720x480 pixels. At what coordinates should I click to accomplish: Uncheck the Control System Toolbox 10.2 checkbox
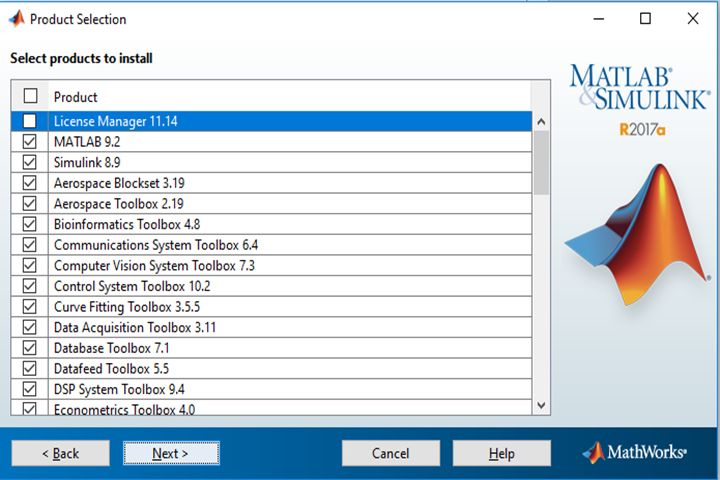click(x=29, y=286)
